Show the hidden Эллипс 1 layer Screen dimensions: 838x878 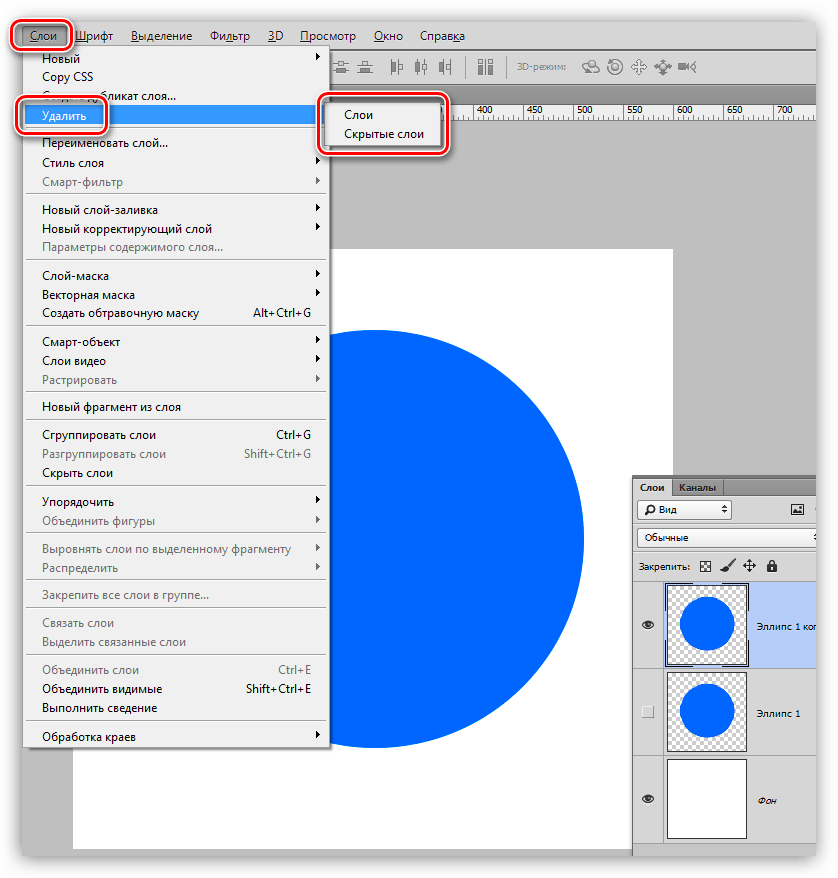click(648, 712)
